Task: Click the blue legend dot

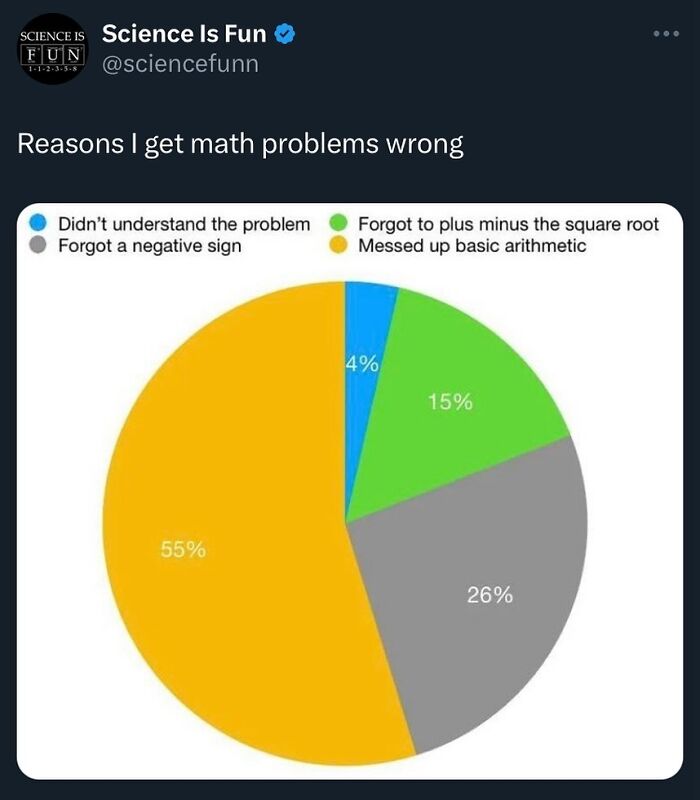Action: [38, 223]
